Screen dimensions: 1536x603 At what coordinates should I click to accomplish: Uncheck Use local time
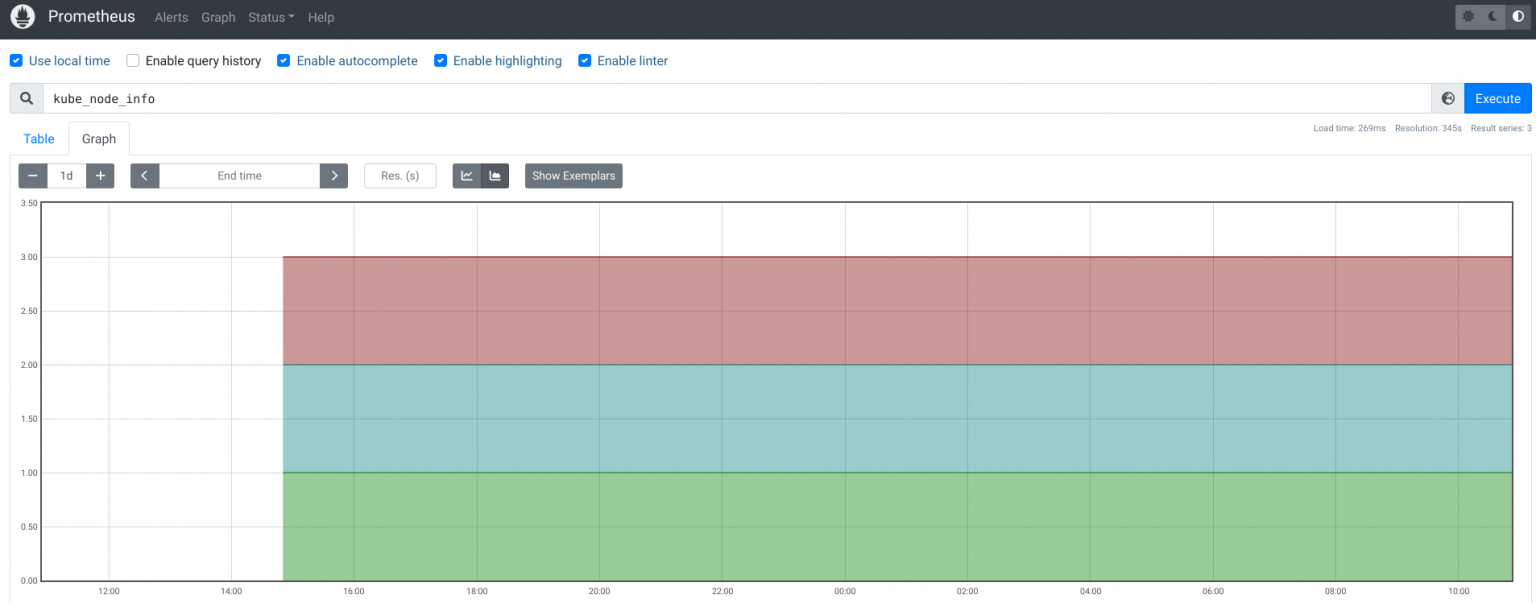(16, 60)
